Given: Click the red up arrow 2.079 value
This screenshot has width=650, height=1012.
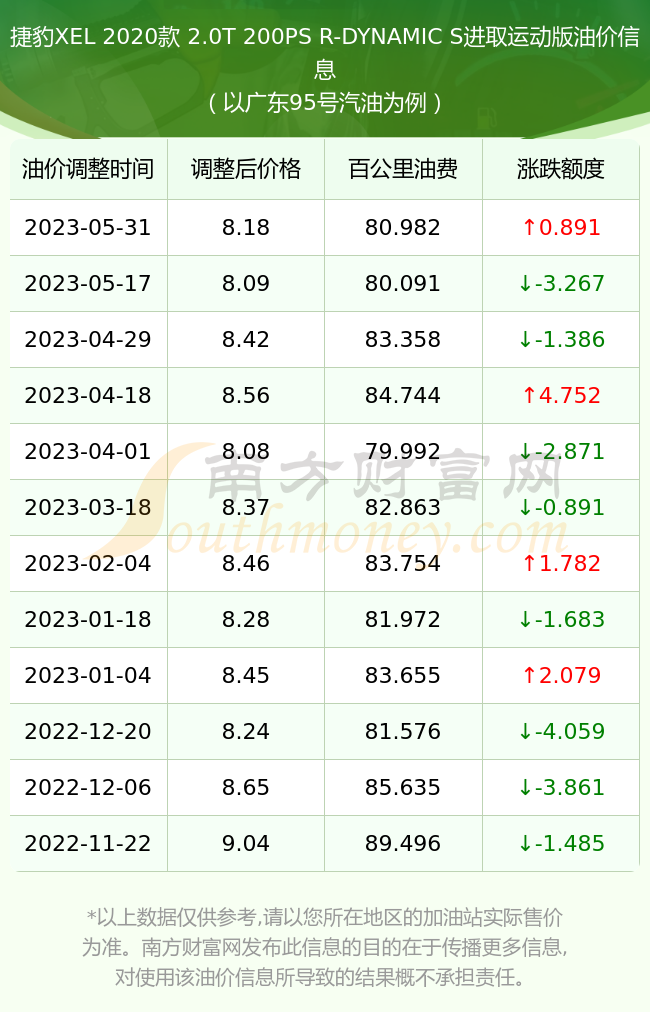Looking at the screenshot, I should coord(561,675).
